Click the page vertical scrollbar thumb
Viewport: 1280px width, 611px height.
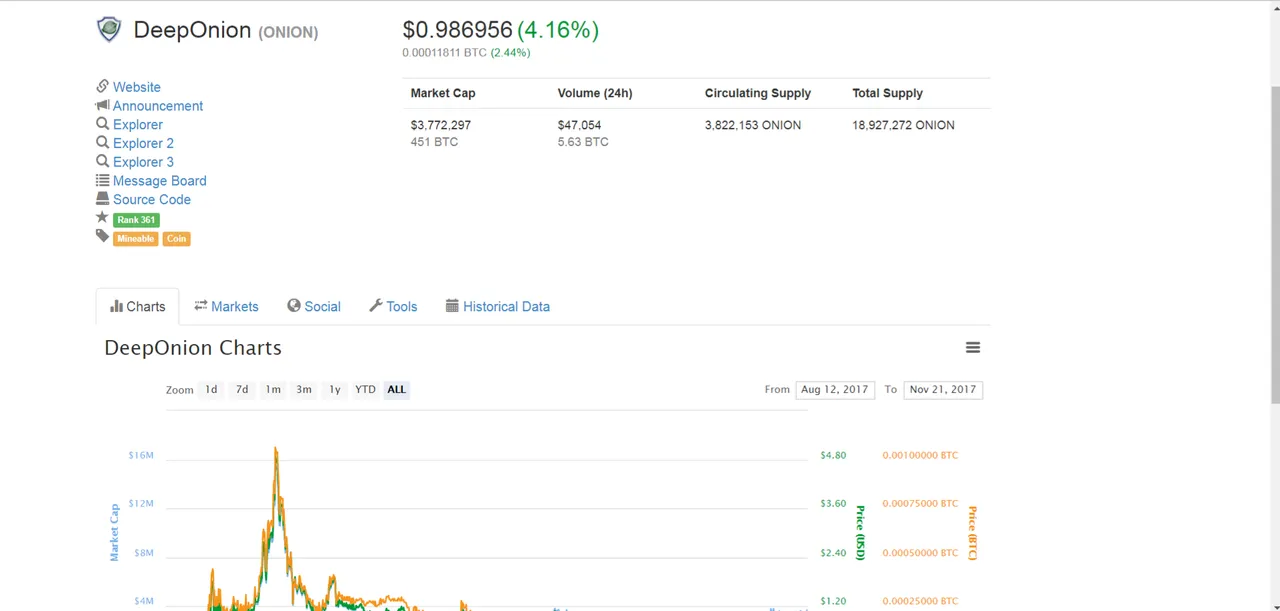1274,245
